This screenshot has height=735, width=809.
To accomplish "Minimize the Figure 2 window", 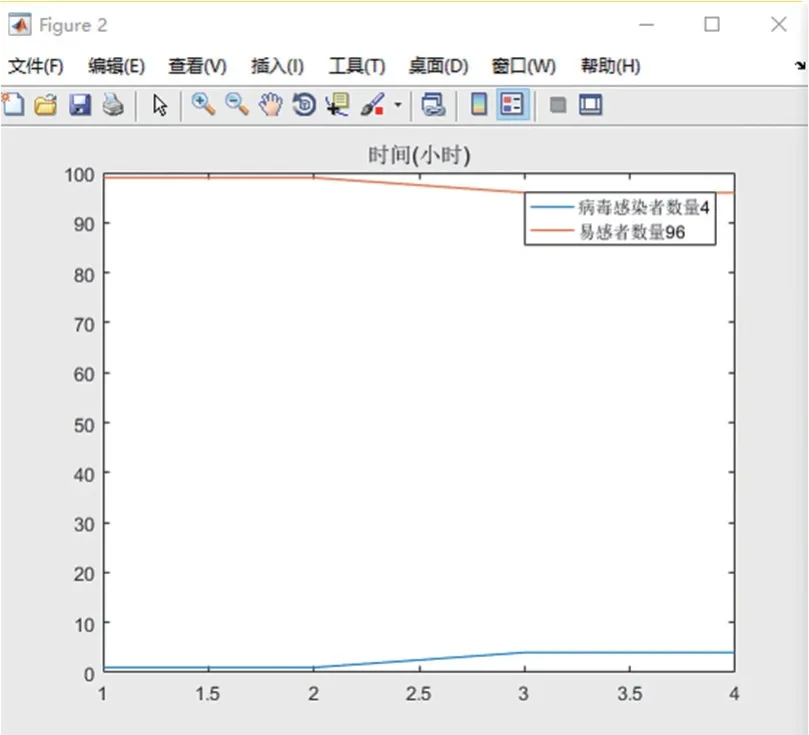I will point(646,24).
